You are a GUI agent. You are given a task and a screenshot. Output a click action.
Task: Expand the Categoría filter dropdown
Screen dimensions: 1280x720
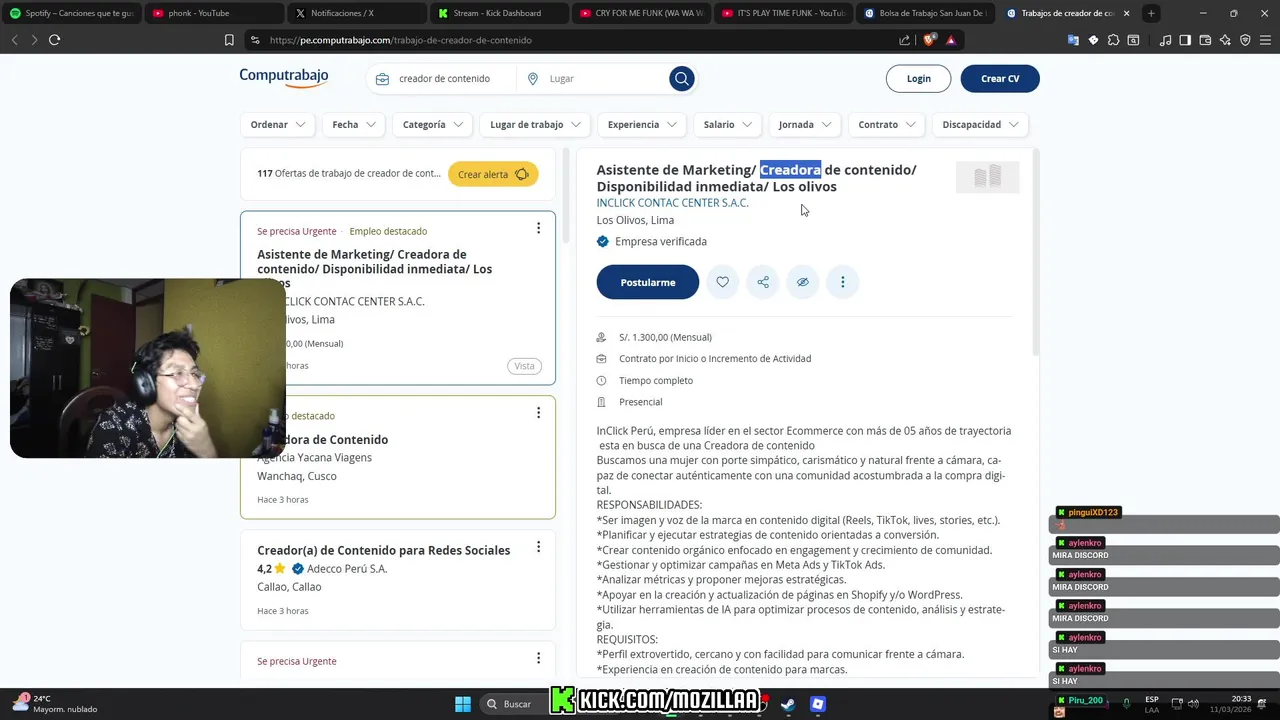(433, 124)
